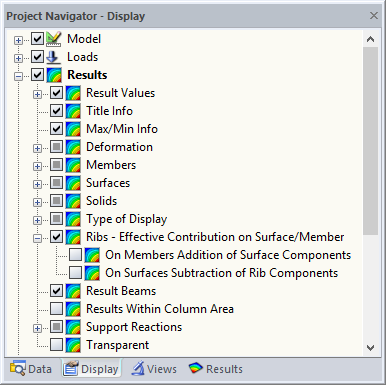
Task: Collapse the Results tree node
Action: click(18, 76)
